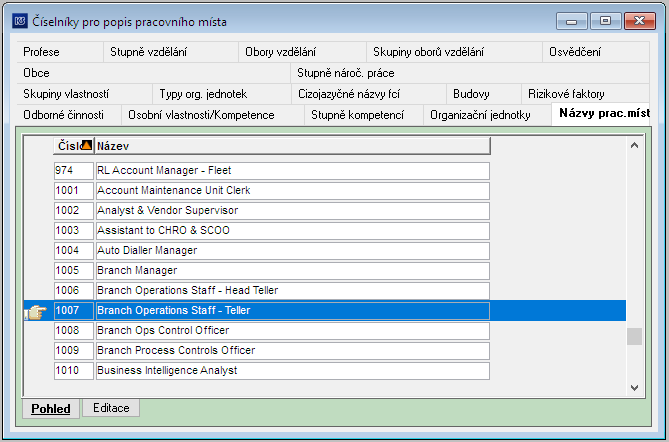Select the Skupiny vlastností tab
This screenshot has height=442, width=669.
84,94
